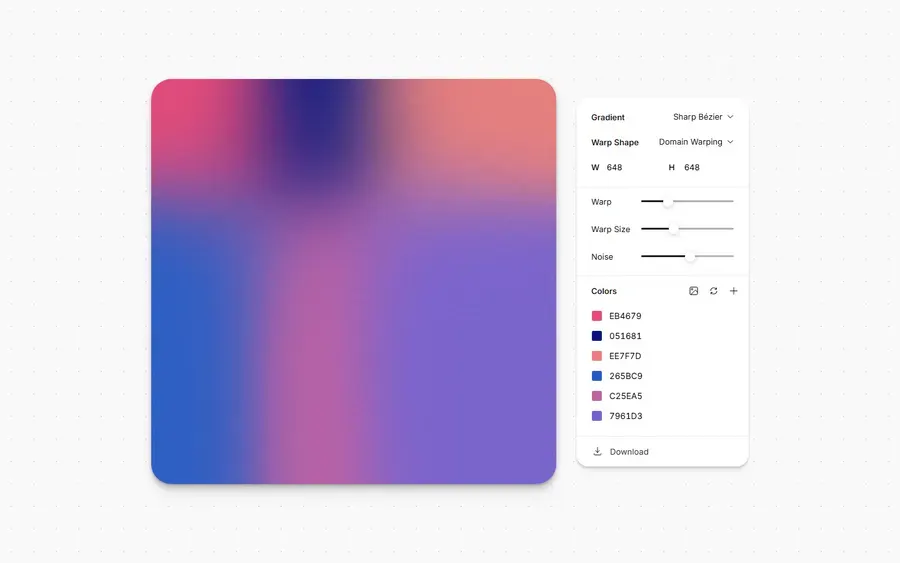
Task: Click the extract-colors-from-image icon
Action: 693,291
